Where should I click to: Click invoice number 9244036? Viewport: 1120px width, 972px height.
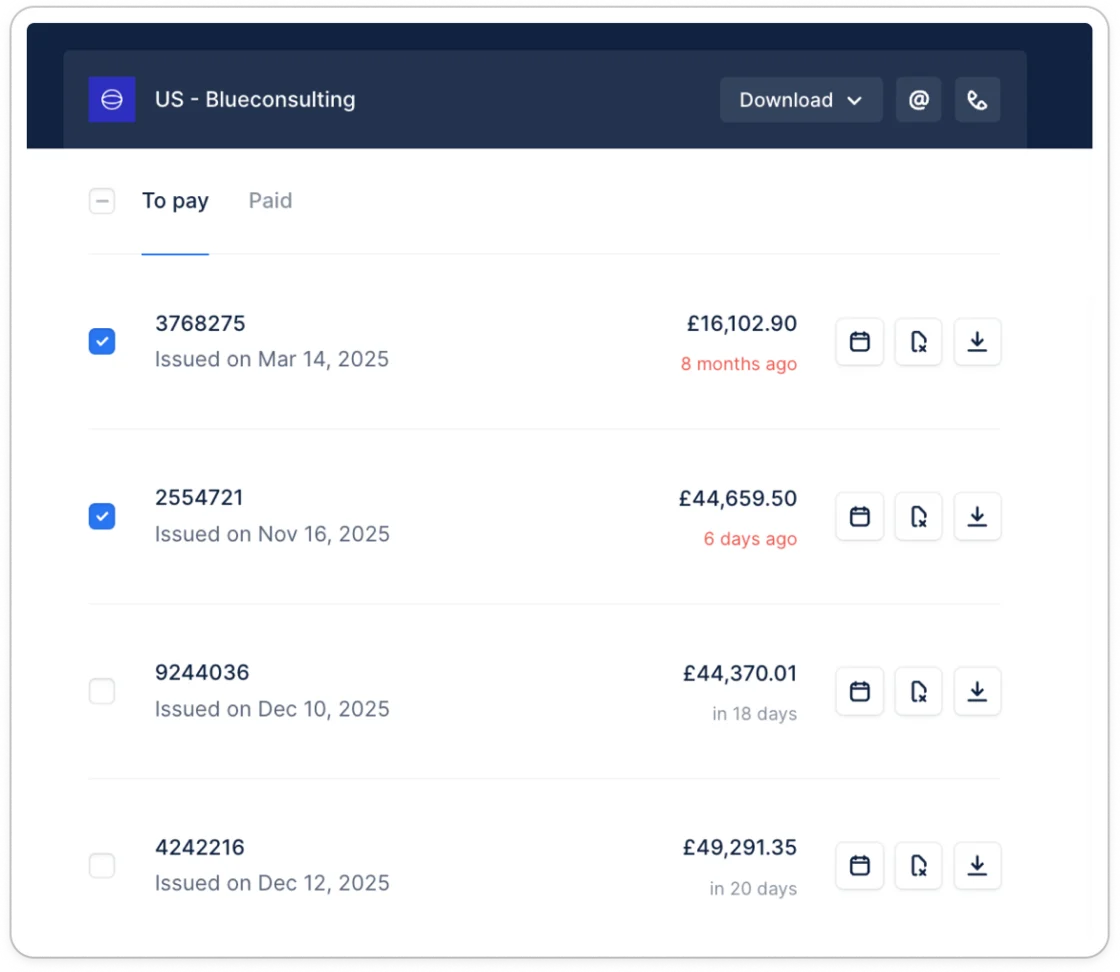point(202,673)
